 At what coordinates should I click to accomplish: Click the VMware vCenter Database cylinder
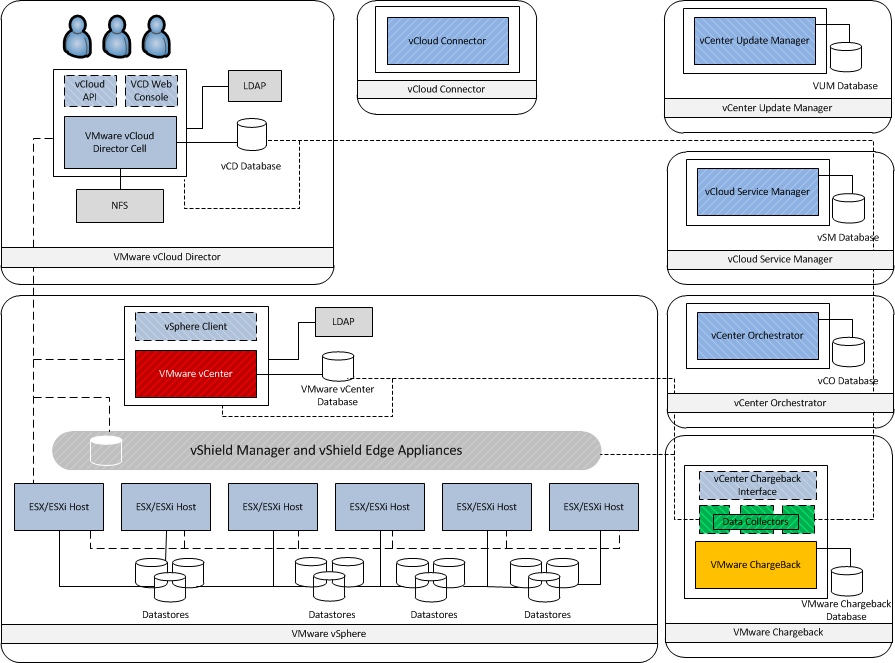tap(338, 366)
